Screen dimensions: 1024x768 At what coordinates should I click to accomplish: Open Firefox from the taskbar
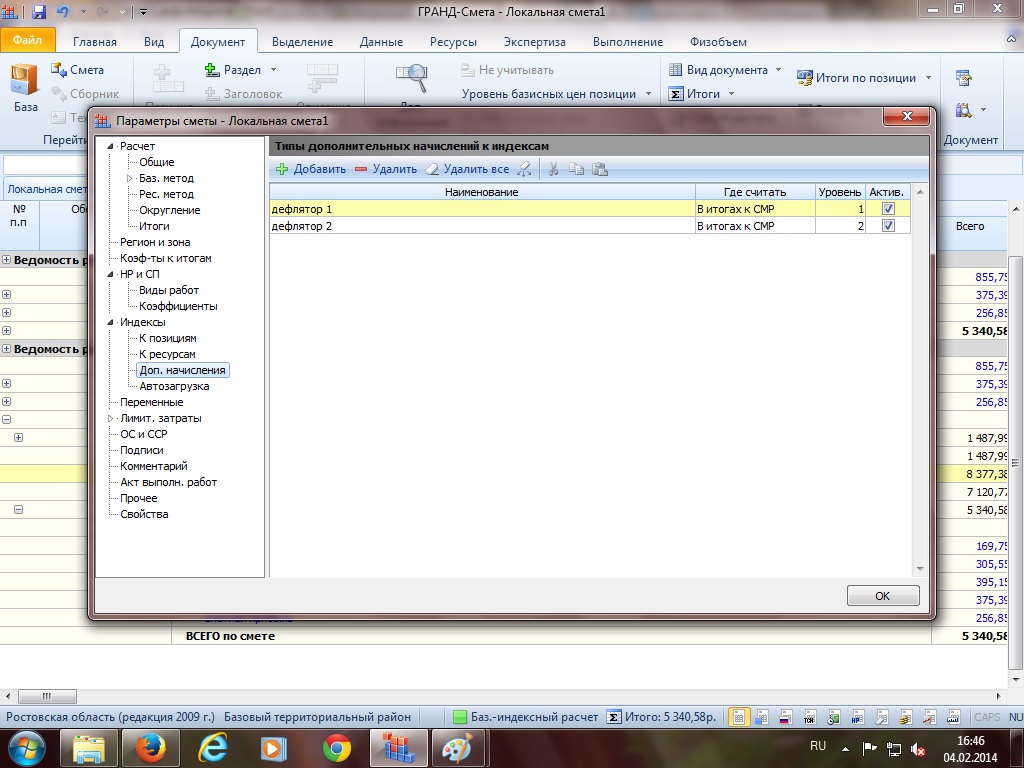(x=151, y=748)
